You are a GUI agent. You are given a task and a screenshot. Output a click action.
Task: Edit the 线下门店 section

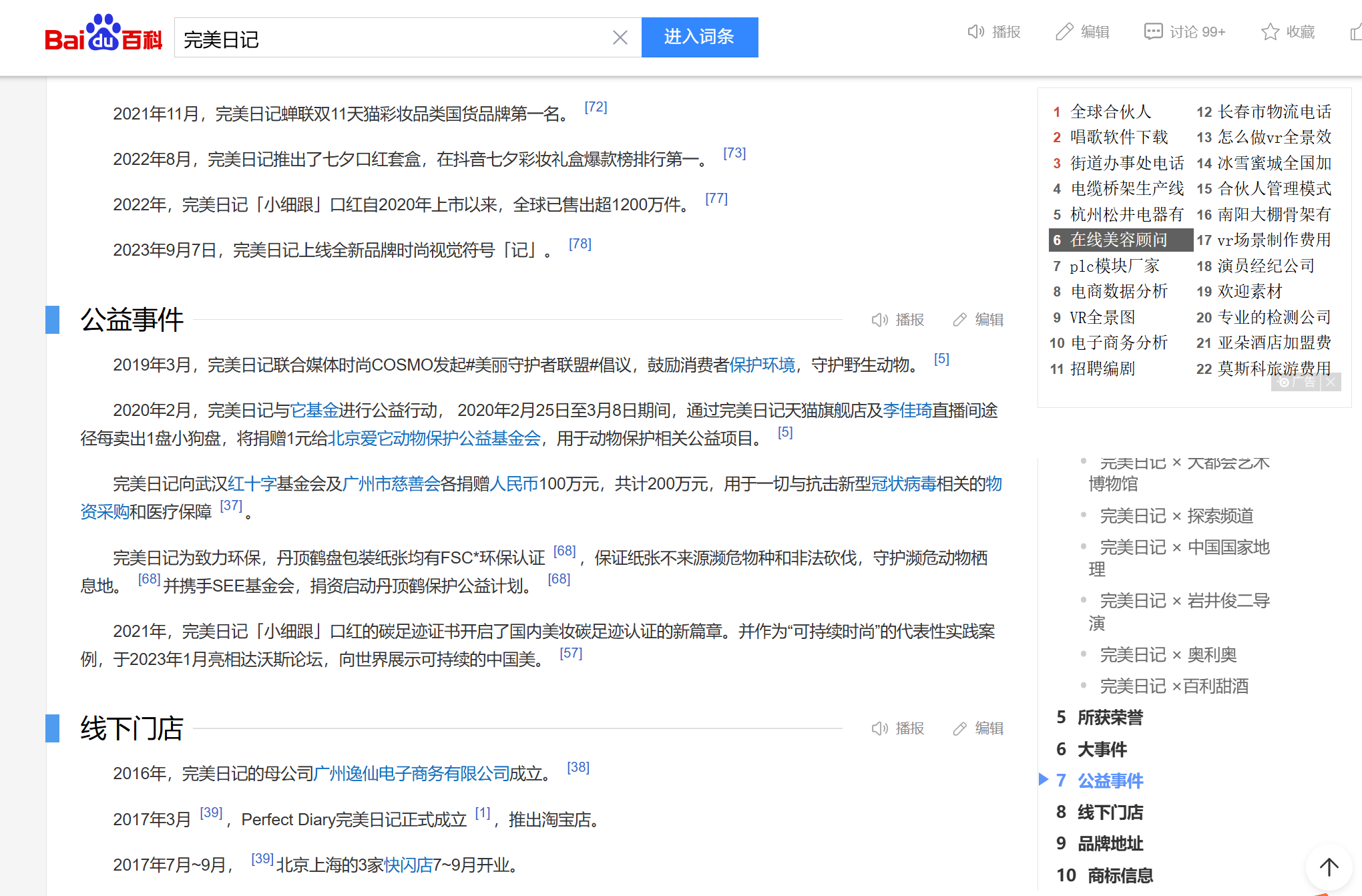[978, 728]
